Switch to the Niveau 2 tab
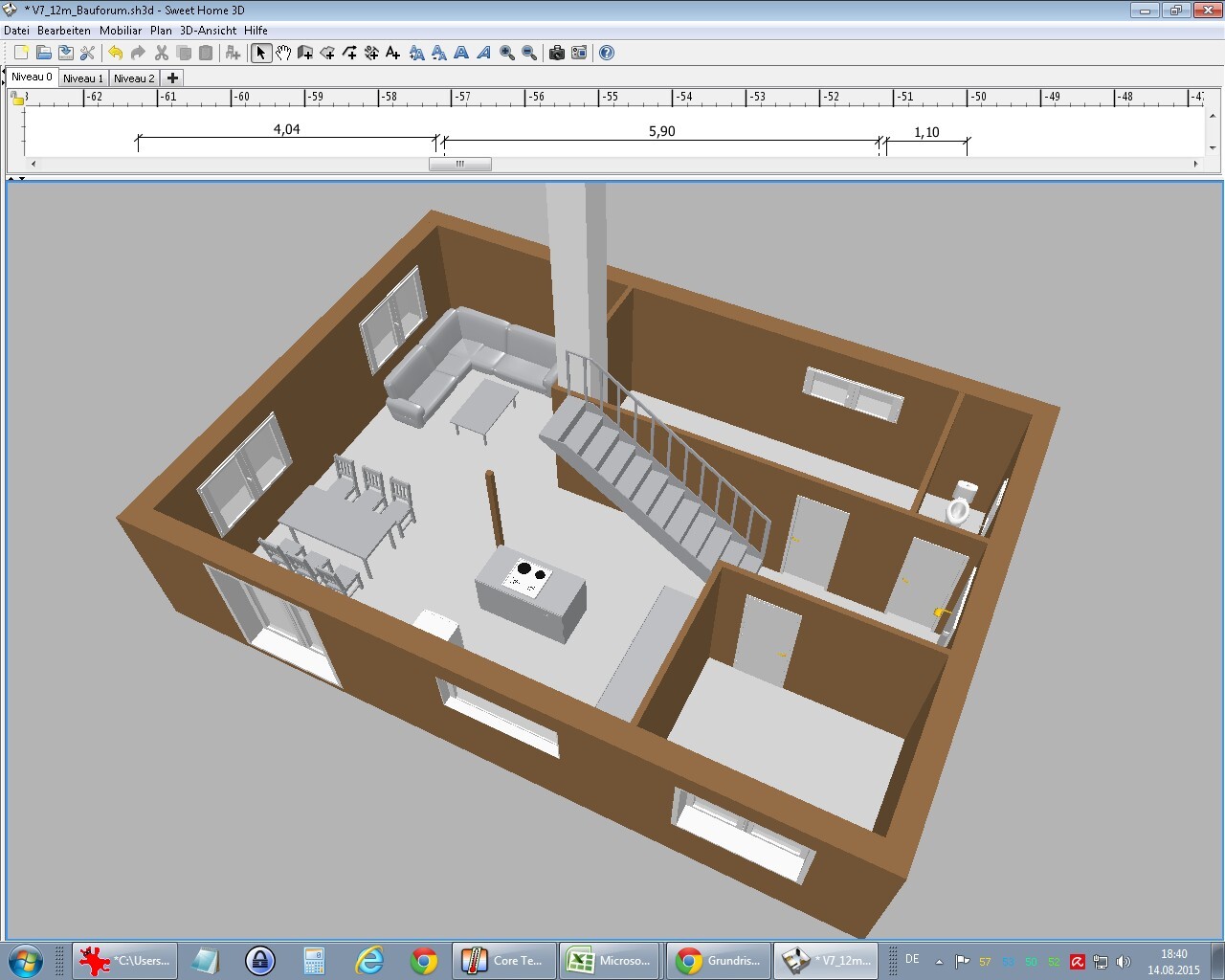The width and height of the screenshot is (1225, 980). tap(134, 78)
